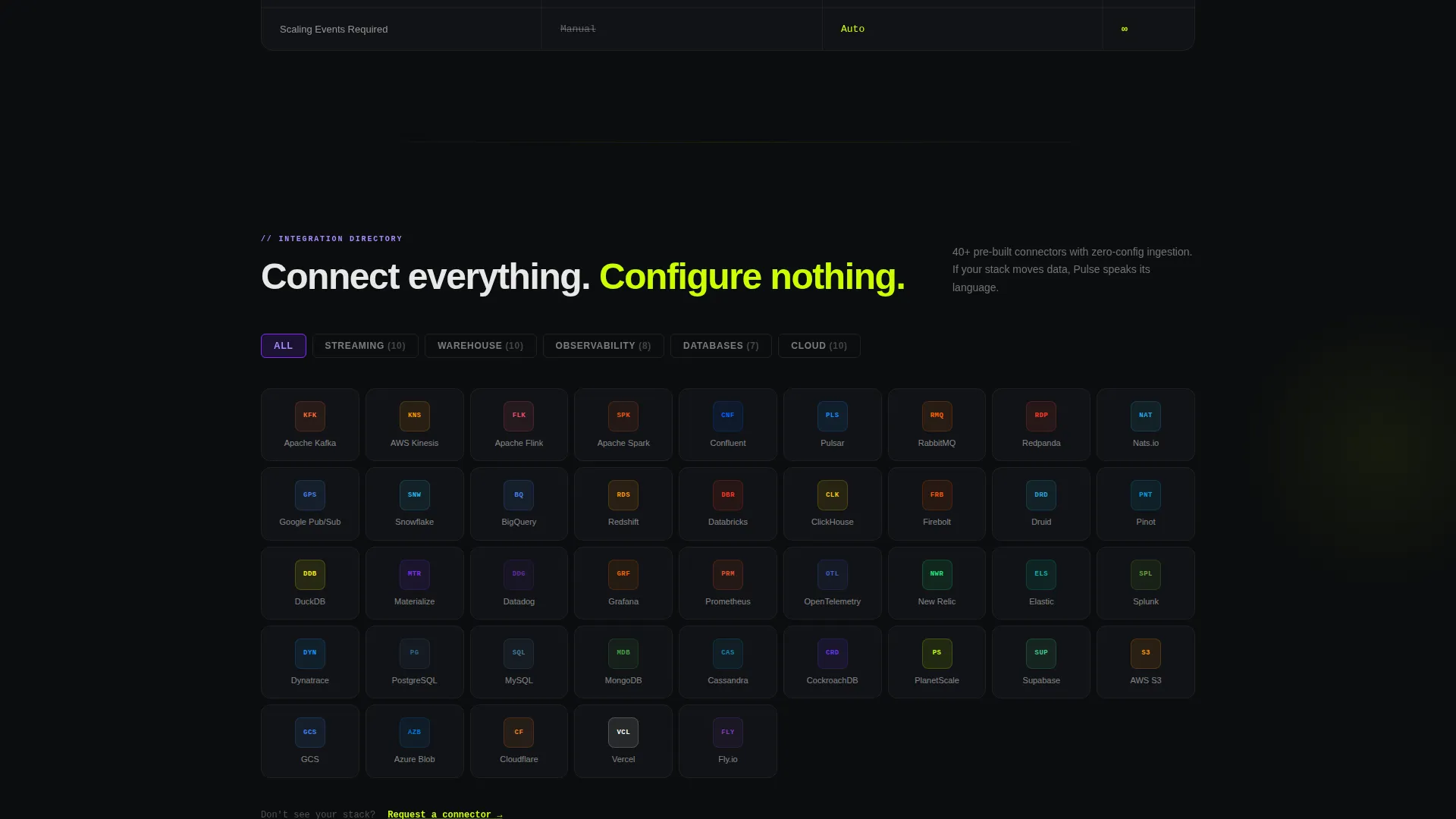The image size is (1456, 819).
Task: Select the FLY Fly.io icon
Action: 728,733
